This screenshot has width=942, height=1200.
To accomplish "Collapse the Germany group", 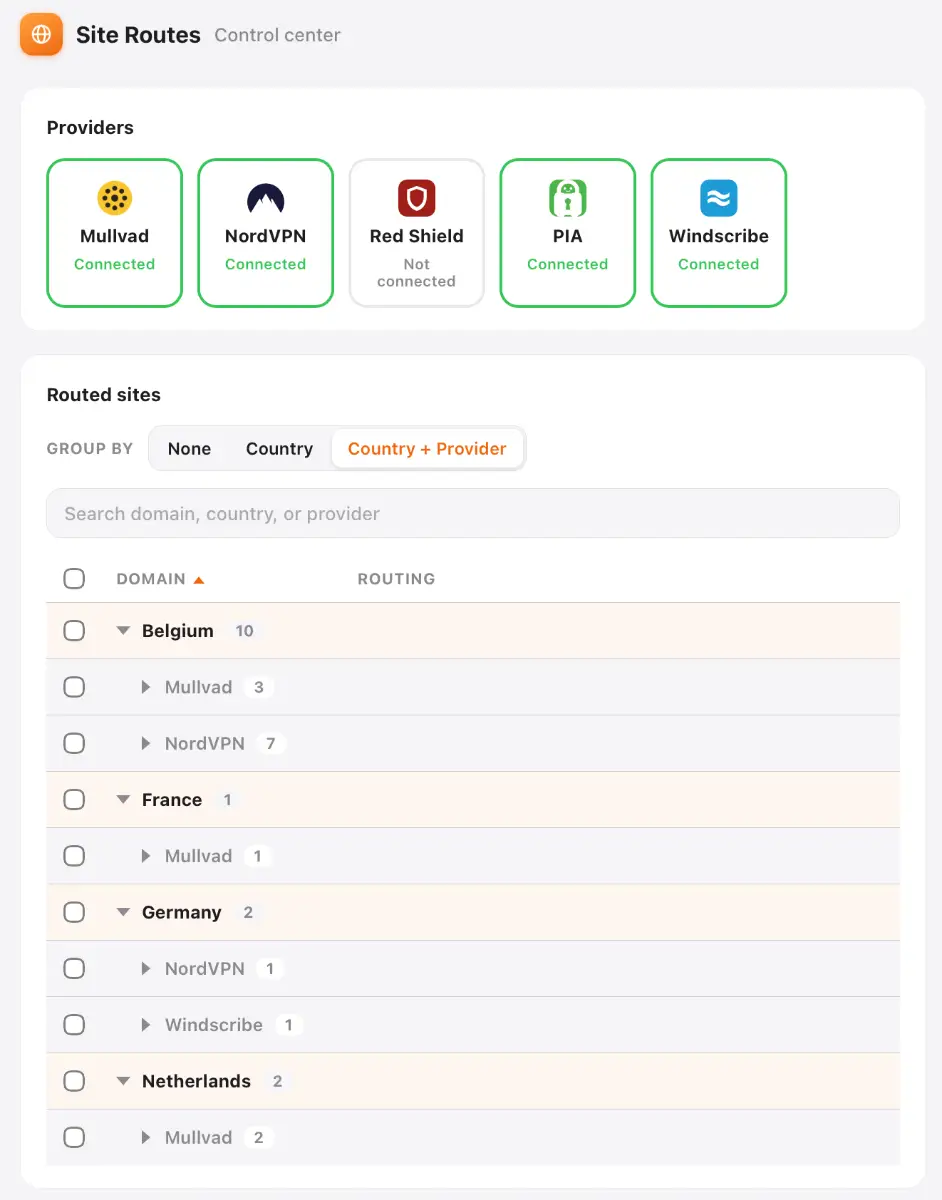I will (x=124, y=912).
